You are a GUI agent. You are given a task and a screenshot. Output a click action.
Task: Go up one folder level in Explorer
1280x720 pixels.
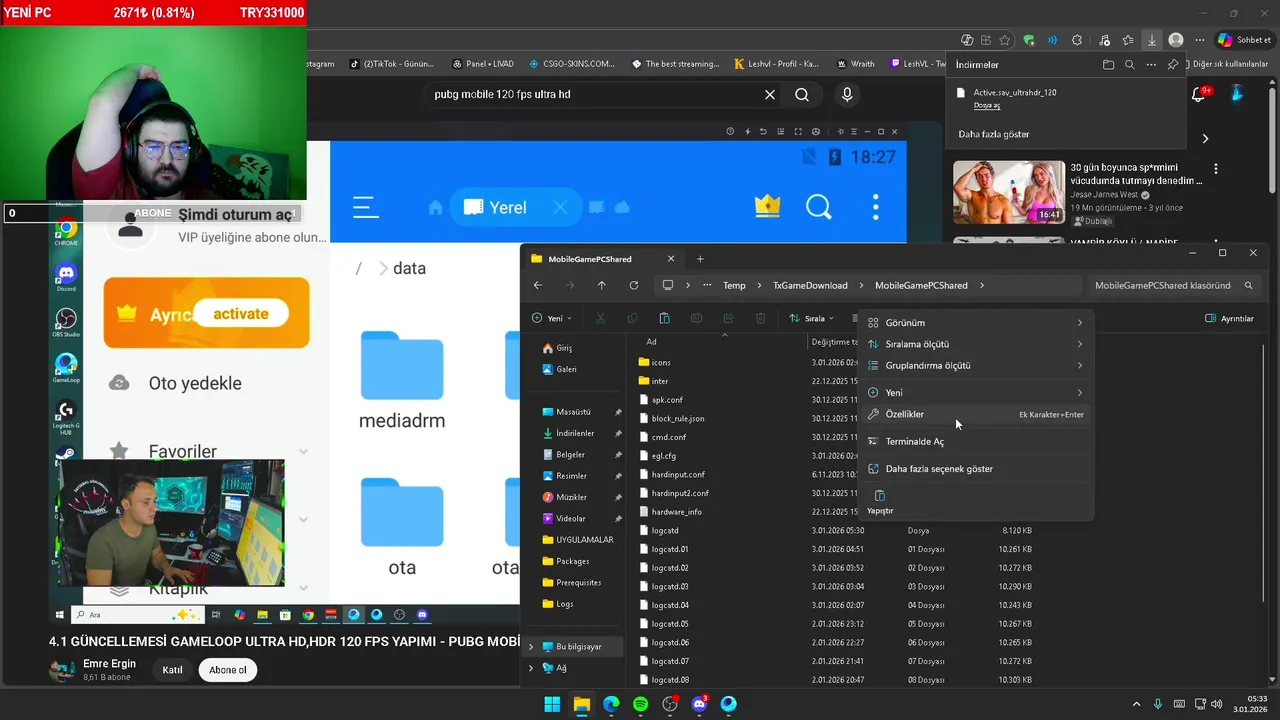[601, 285]
